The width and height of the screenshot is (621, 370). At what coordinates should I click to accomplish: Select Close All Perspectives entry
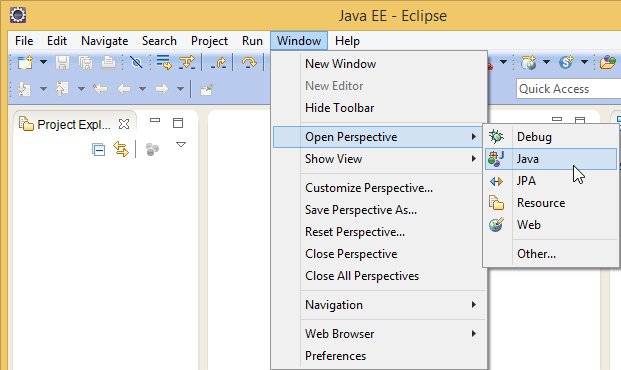(x=379, y=276)
